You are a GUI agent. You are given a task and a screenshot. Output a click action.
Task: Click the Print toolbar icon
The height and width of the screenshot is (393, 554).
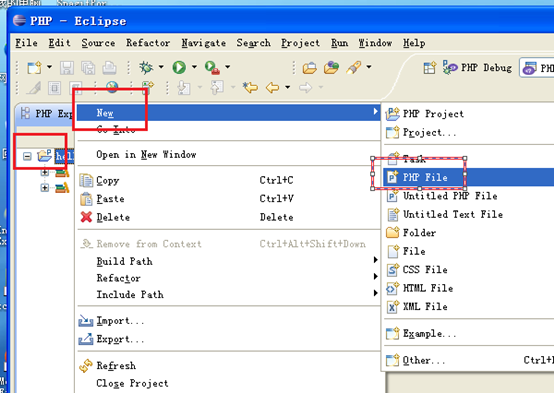(110, 68)
